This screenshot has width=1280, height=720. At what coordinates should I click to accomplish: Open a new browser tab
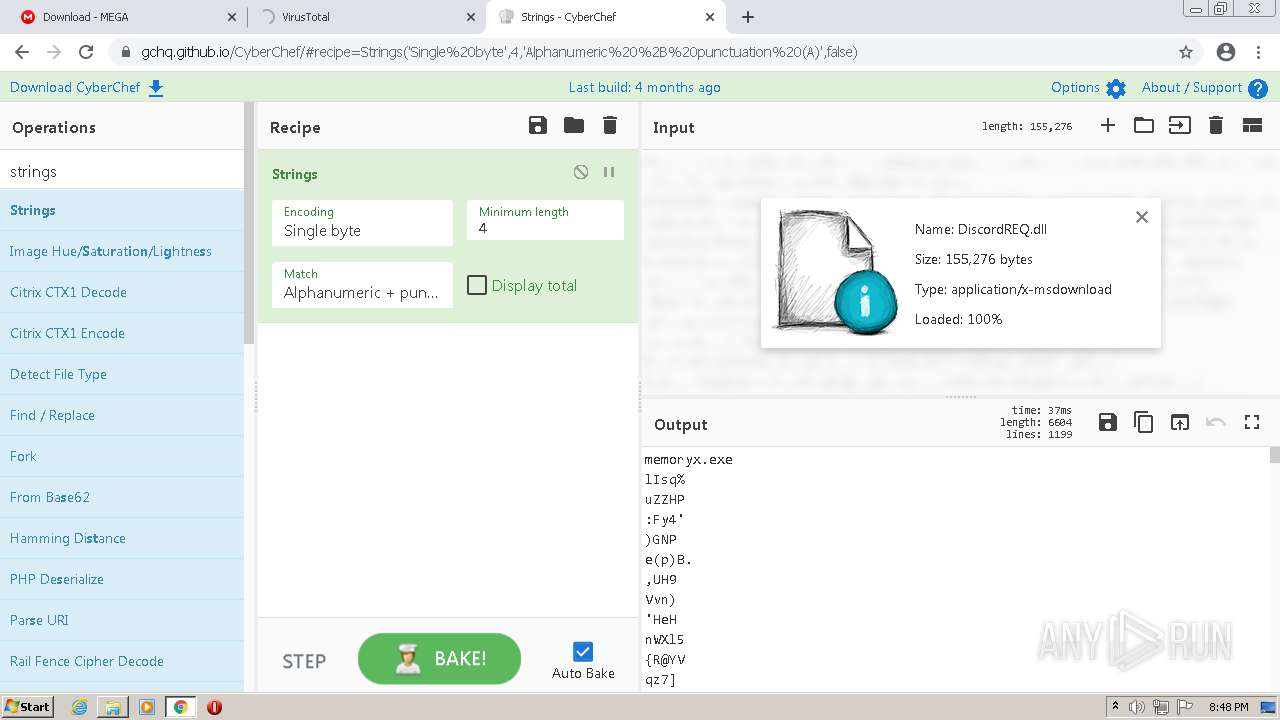[748, 17]
